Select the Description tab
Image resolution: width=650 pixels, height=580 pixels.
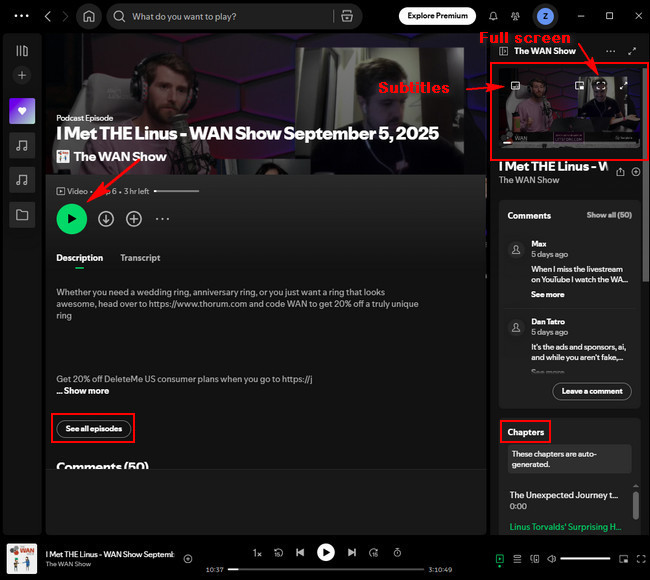pos(79,258)
